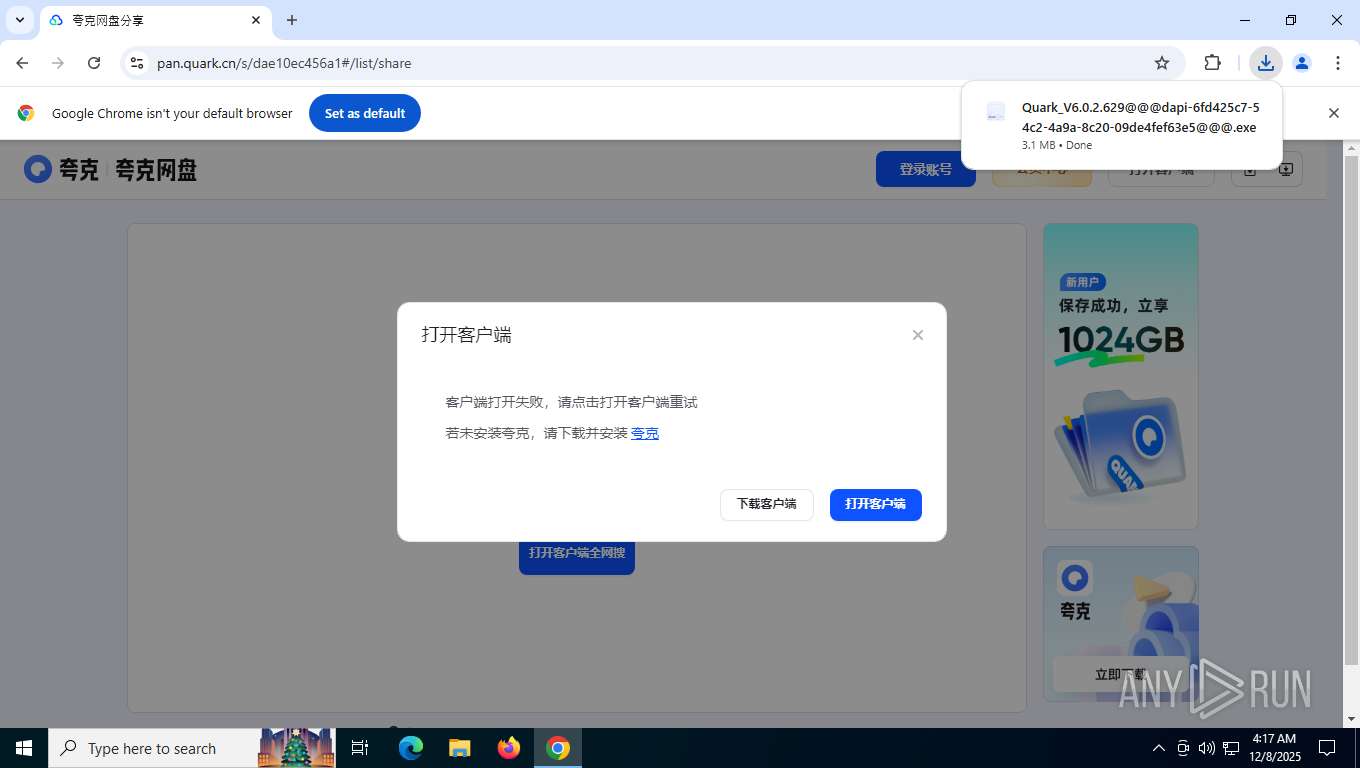Image resolution: width=1360 pixels, height=768 pixels.
Task: Open the downloaded Quark exe file entry
Action: [x=1121, y=125]
